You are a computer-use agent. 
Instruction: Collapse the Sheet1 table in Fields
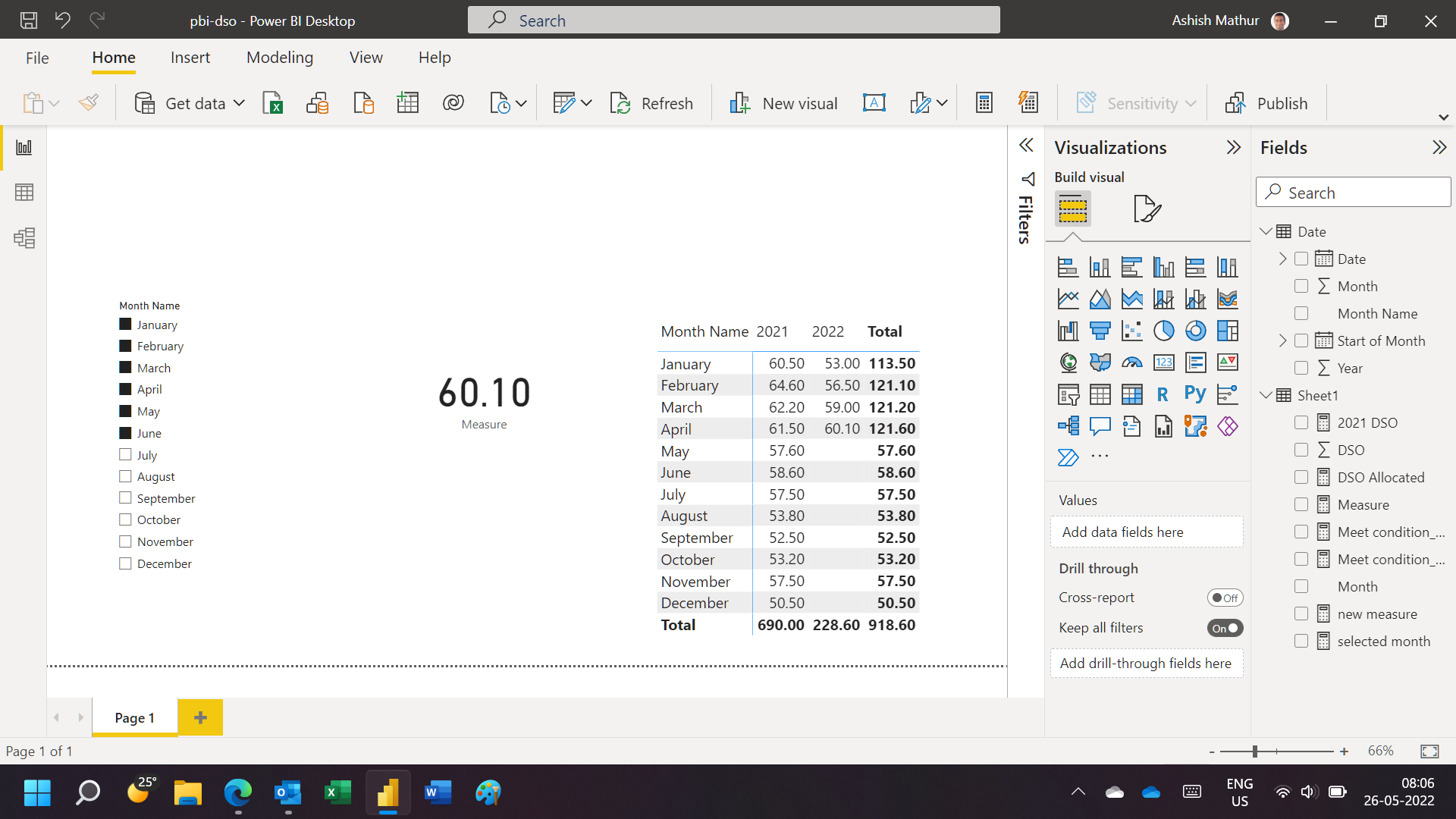[x=1266, y=395]
